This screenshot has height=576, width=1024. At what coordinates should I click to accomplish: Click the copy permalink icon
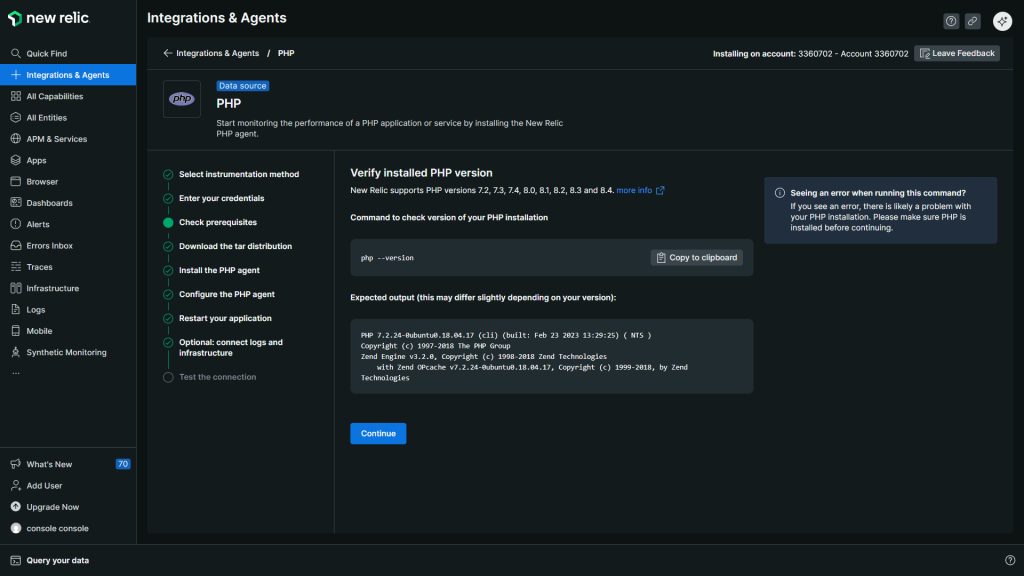point(972,21)
